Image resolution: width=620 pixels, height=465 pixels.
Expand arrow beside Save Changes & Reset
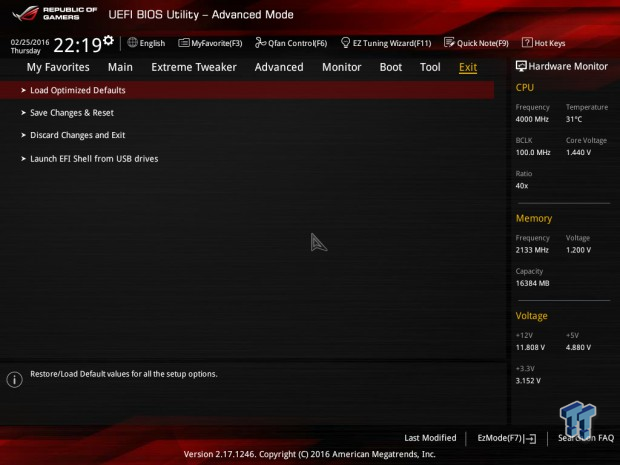23,113
